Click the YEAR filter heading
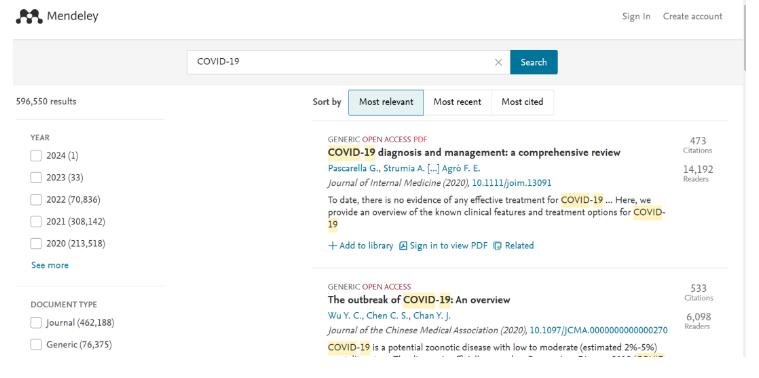The width and height of the screenshot is (759, 378). (40, 137)
